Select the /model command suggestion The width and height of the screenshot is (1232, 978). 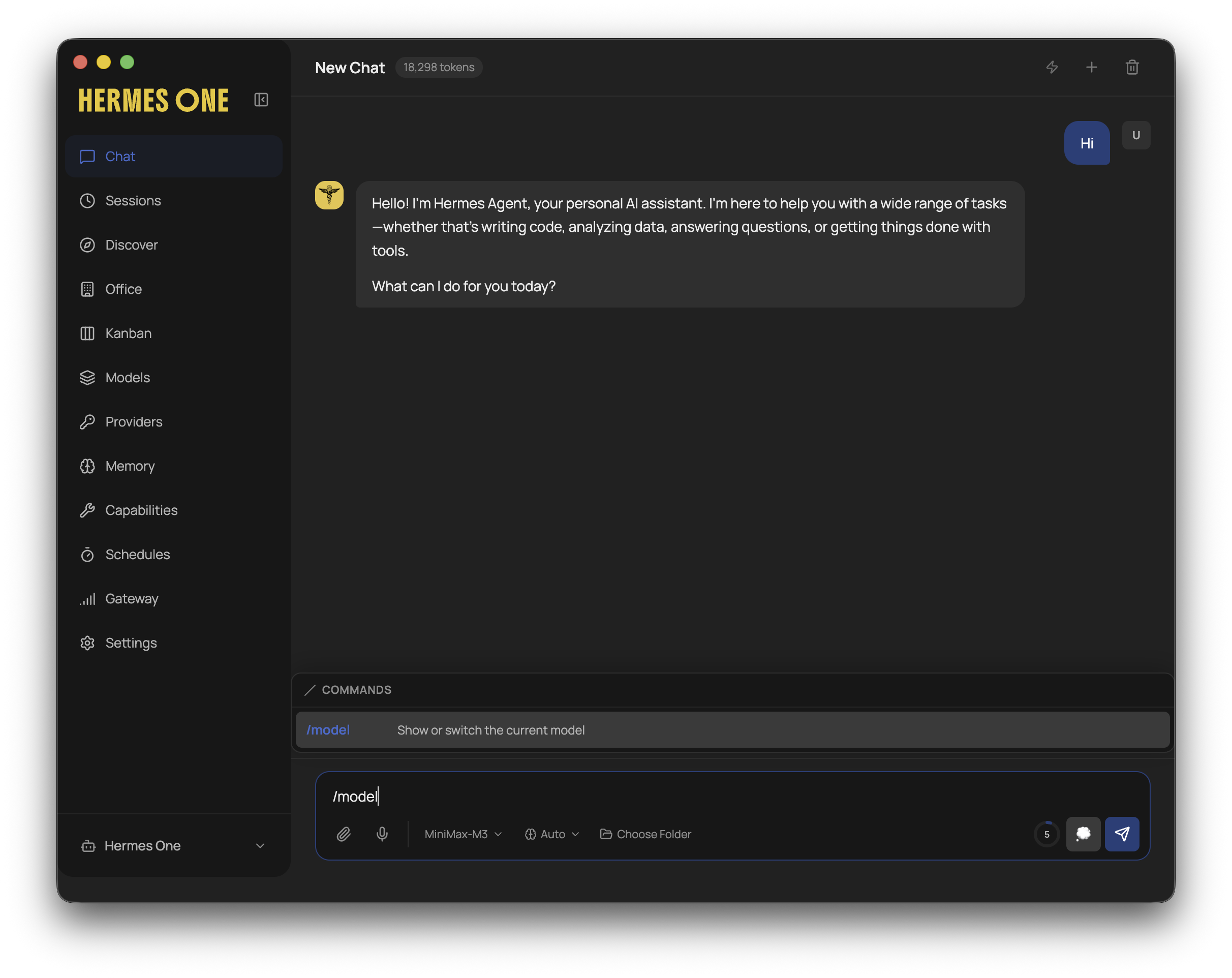(732, 730)
